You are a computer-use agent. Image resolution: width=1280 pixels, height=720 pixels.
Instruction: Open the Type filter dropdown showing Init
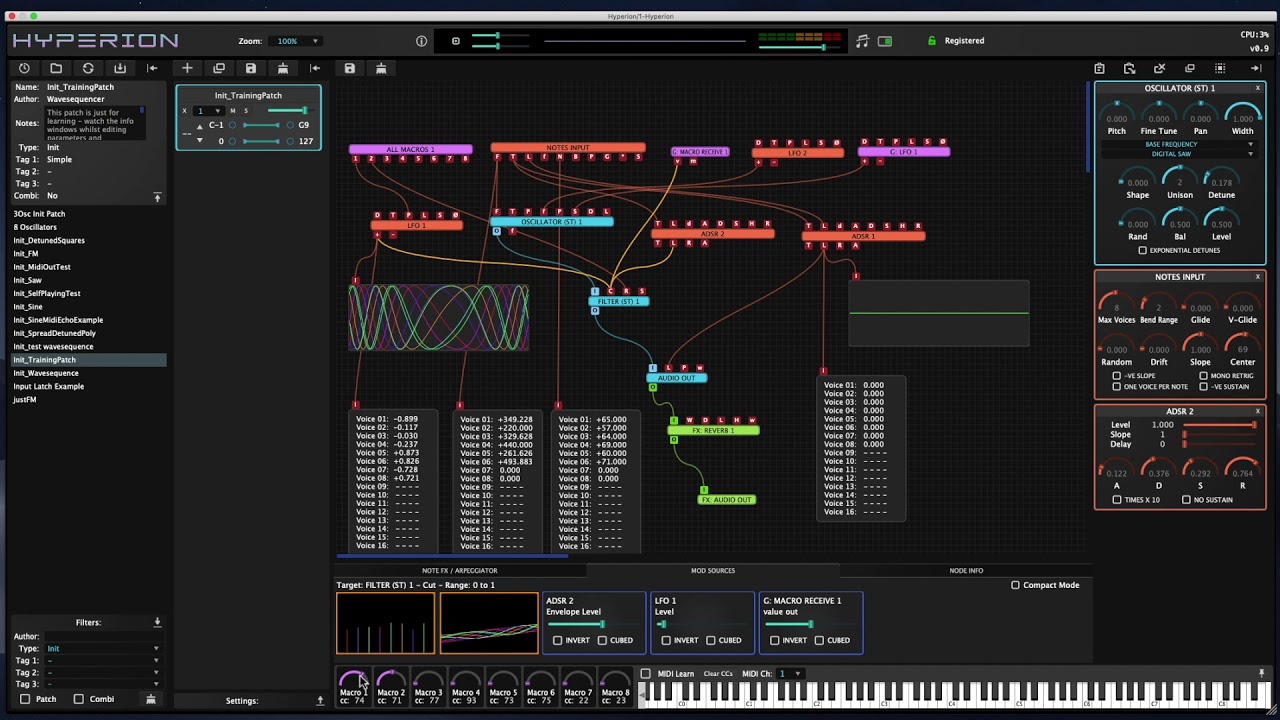click(103, 648)
